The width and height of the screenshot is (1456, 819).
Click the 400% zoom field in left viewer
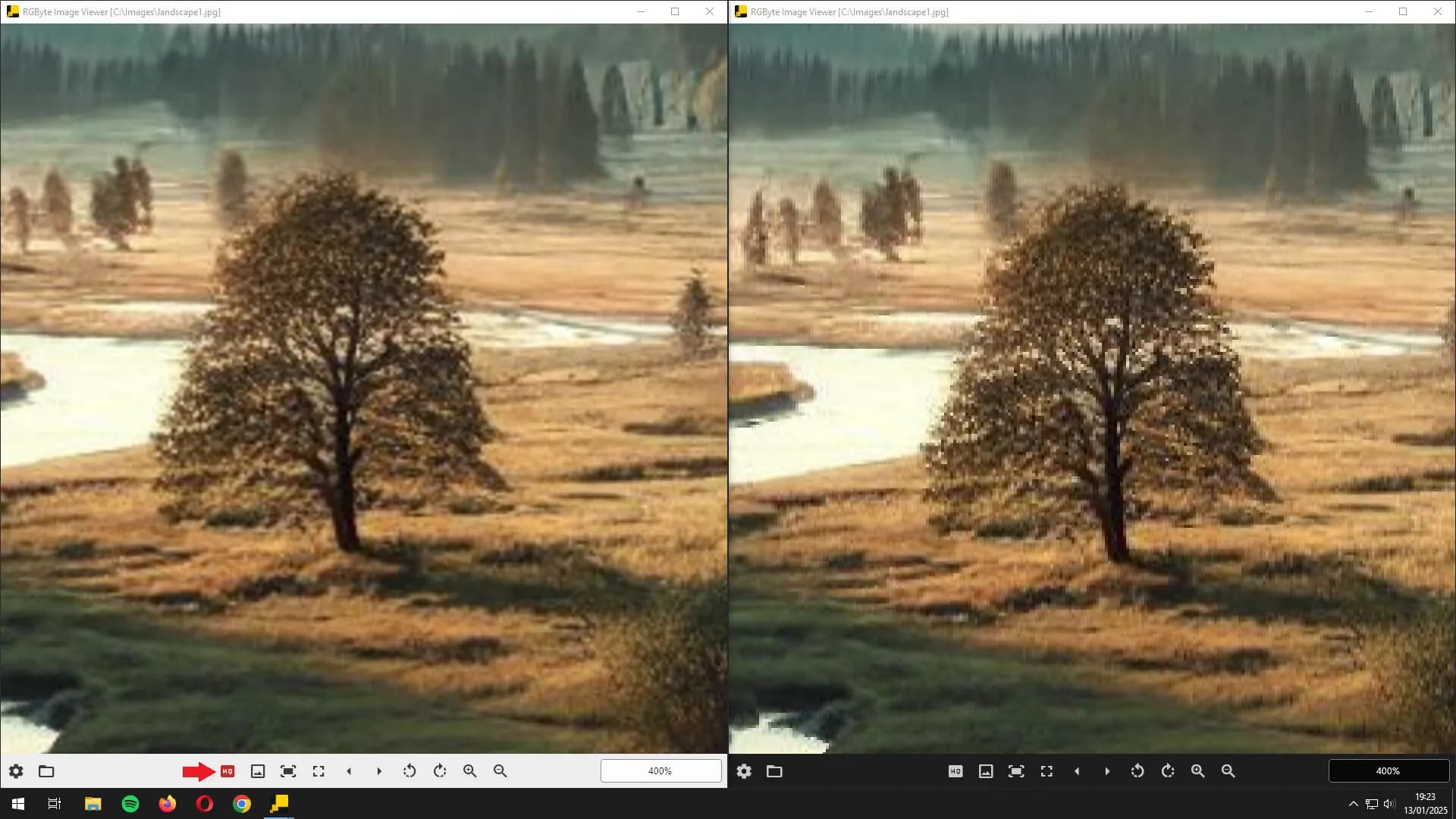click(x=661, y=771)
